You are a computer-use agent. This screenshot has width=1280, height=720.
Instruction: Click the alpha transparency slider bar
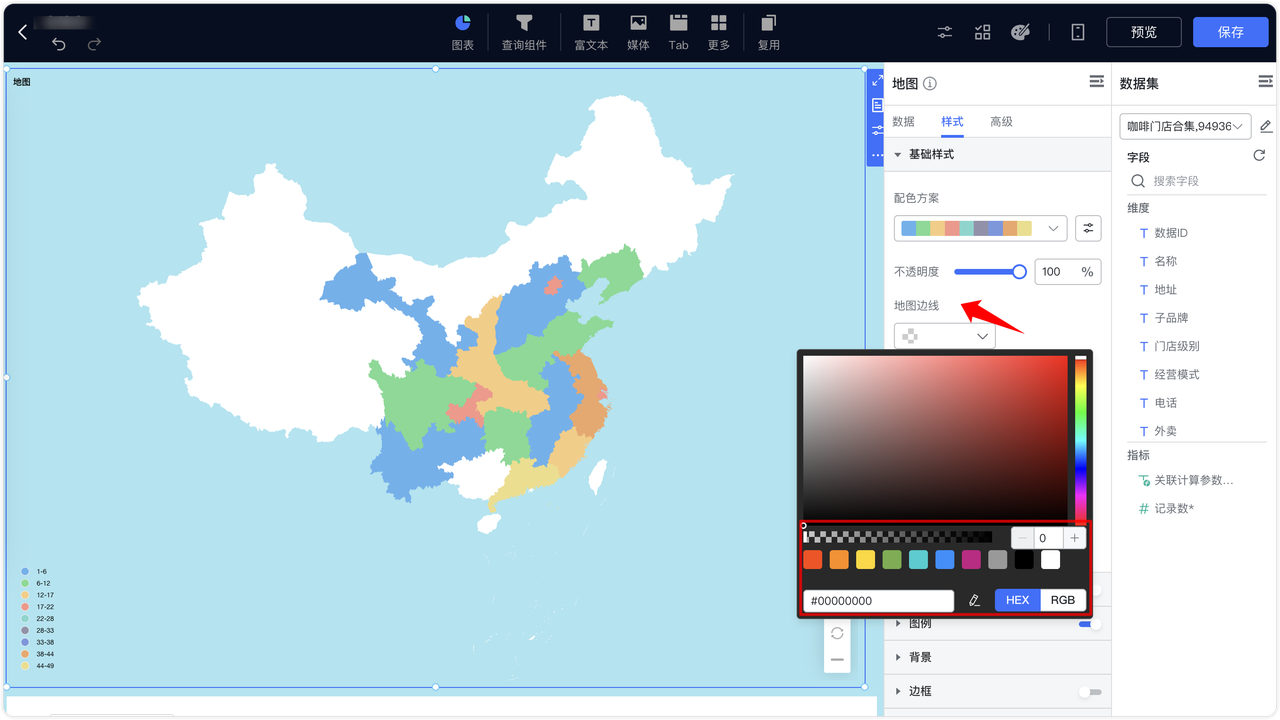[x=898, y=537]
